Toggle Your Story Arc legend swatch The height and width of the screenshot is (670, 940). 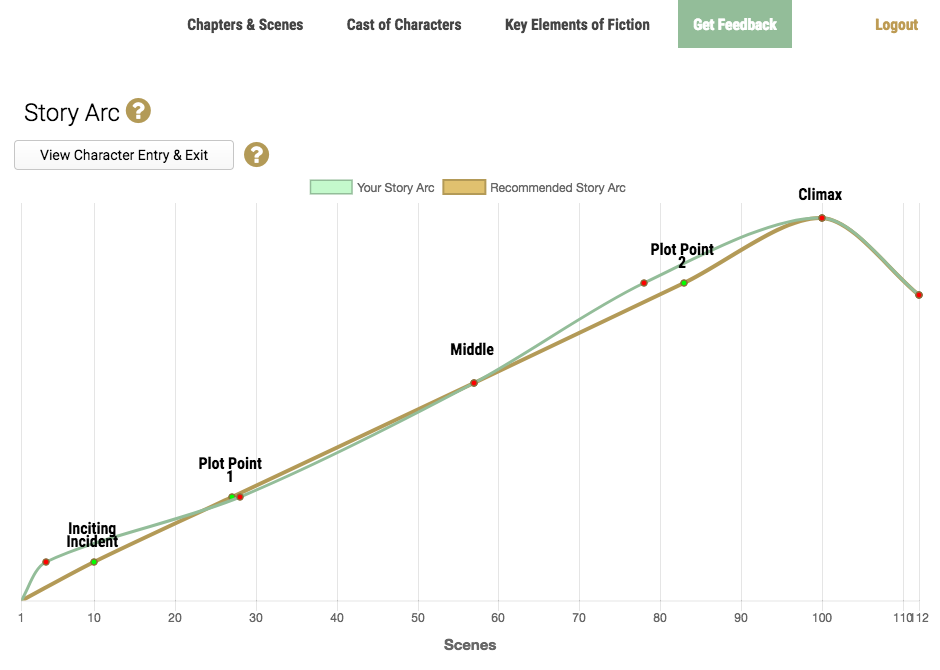coord(331,187)
